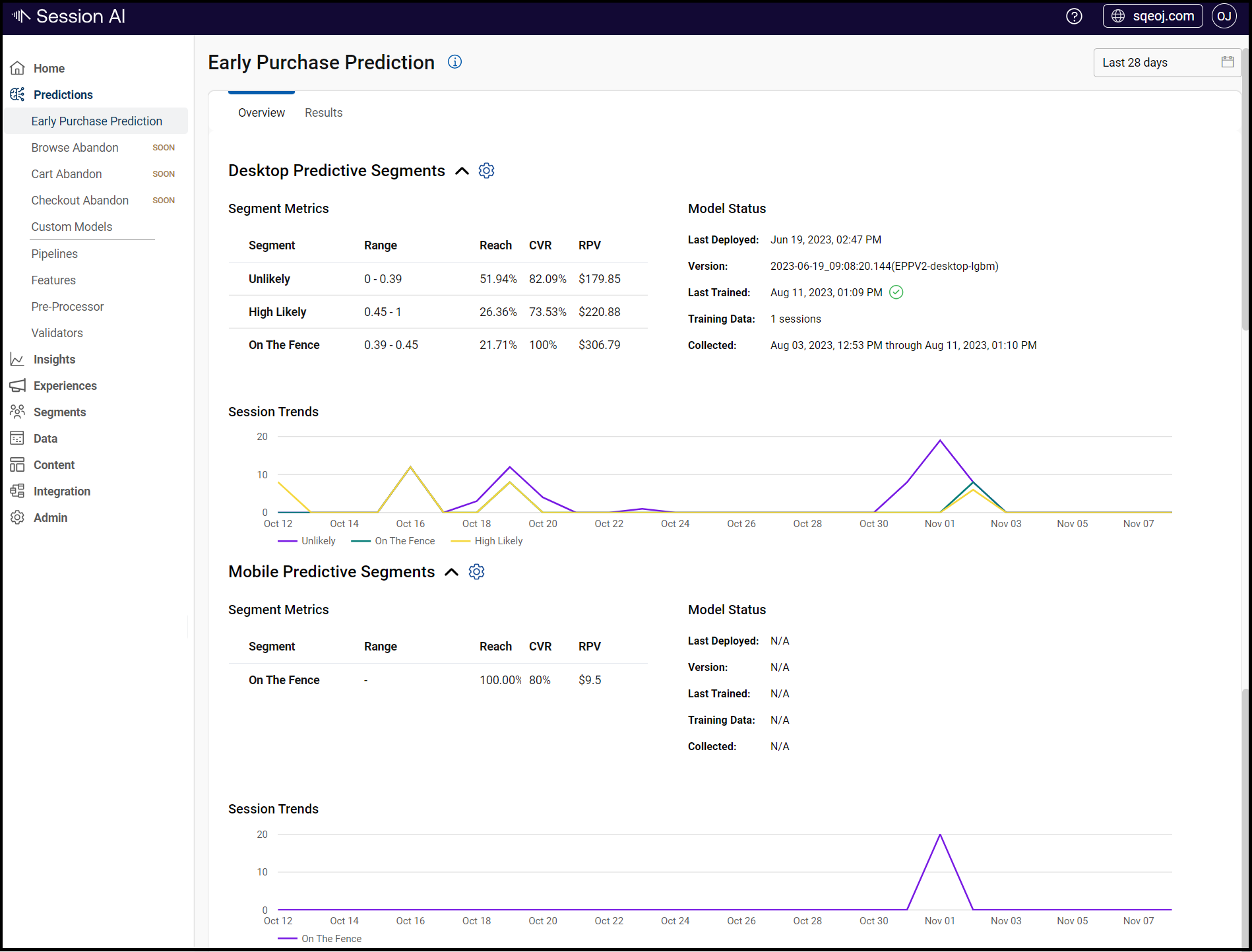The width and height of the screenshot is (1252, 952).
Task: Open the Integration section icon
Action: (x=18, y=491)
